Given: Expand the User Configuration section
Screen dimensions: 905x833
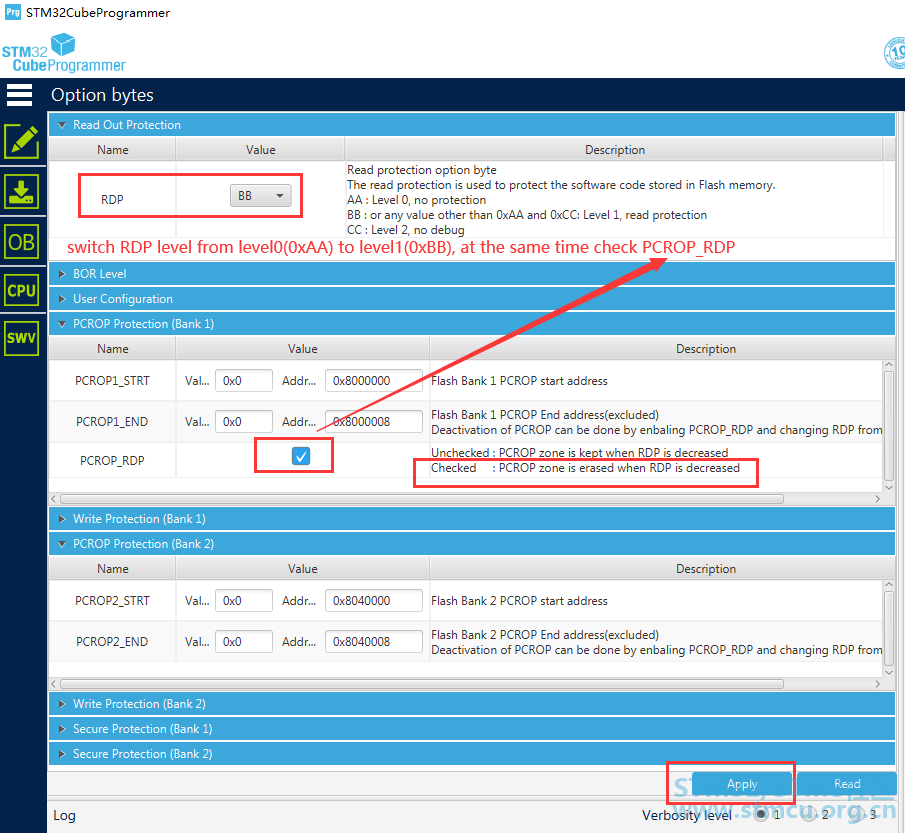Looking at the screenshot, I should 472,299.
